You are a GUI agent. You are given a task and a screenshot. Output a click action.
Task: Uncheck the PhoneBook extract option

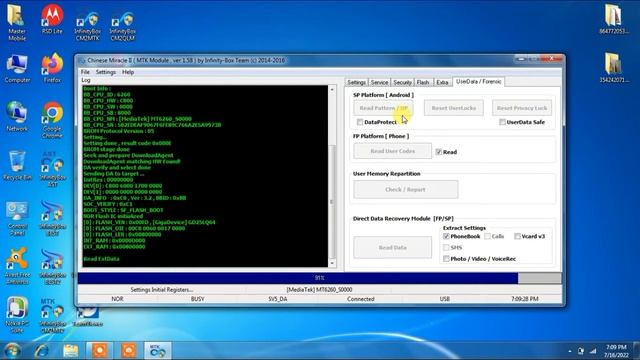(446, 236)
